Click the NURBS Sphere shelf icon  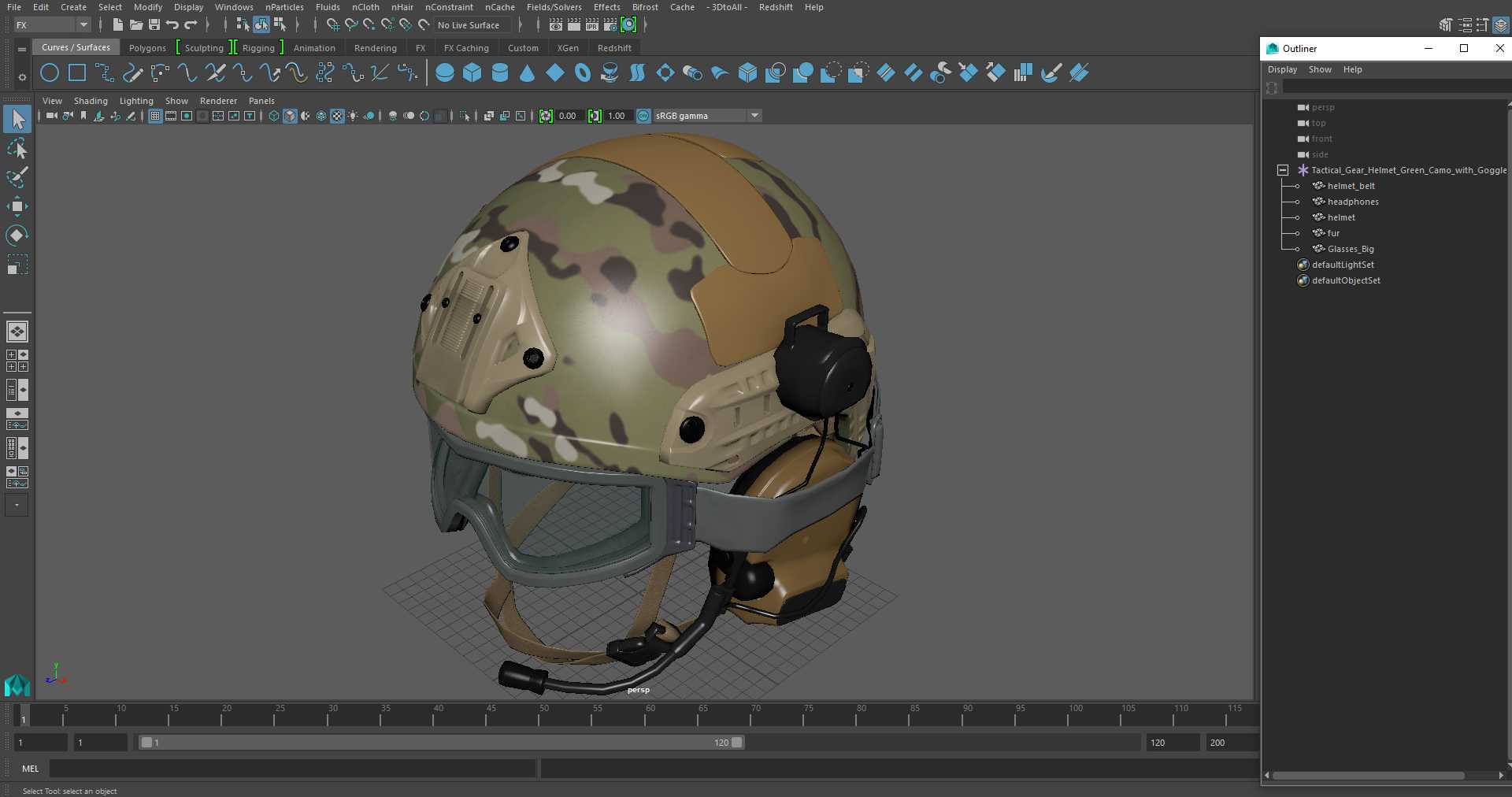point(445,73)
